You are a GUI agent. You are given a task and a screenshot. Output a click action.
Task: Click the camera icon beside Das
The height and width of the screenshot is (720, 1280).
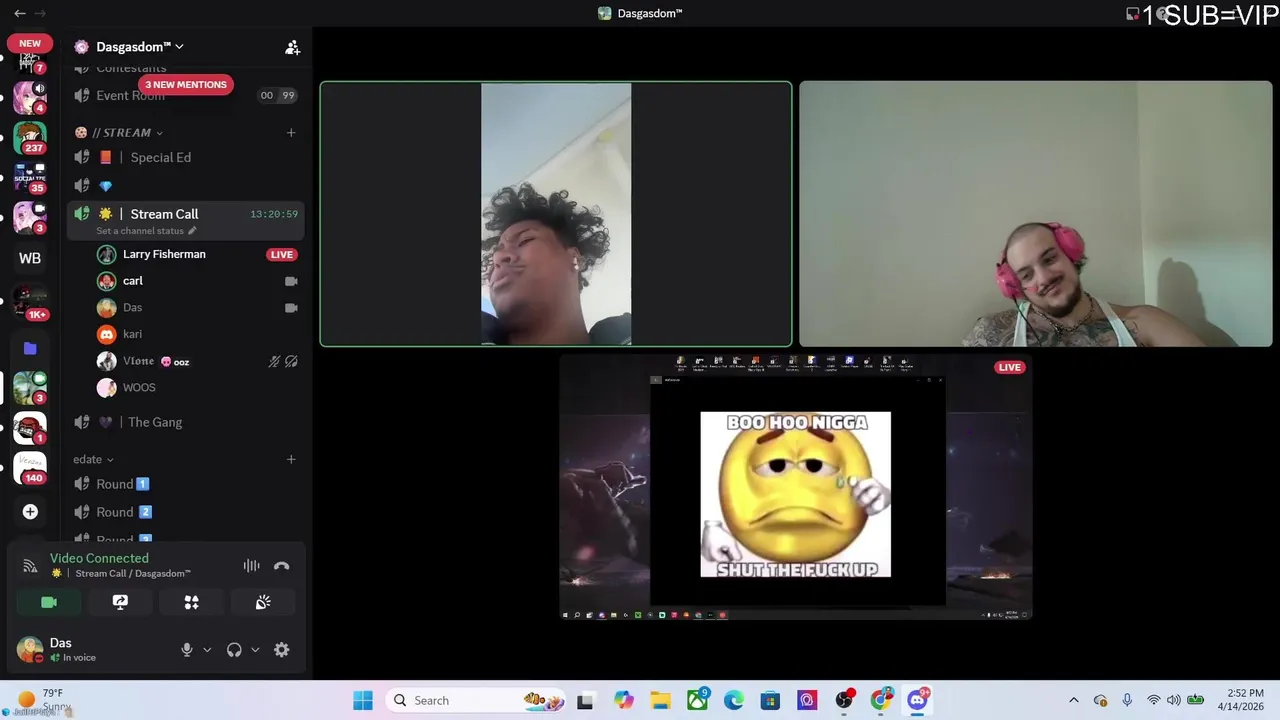point(291,308)
